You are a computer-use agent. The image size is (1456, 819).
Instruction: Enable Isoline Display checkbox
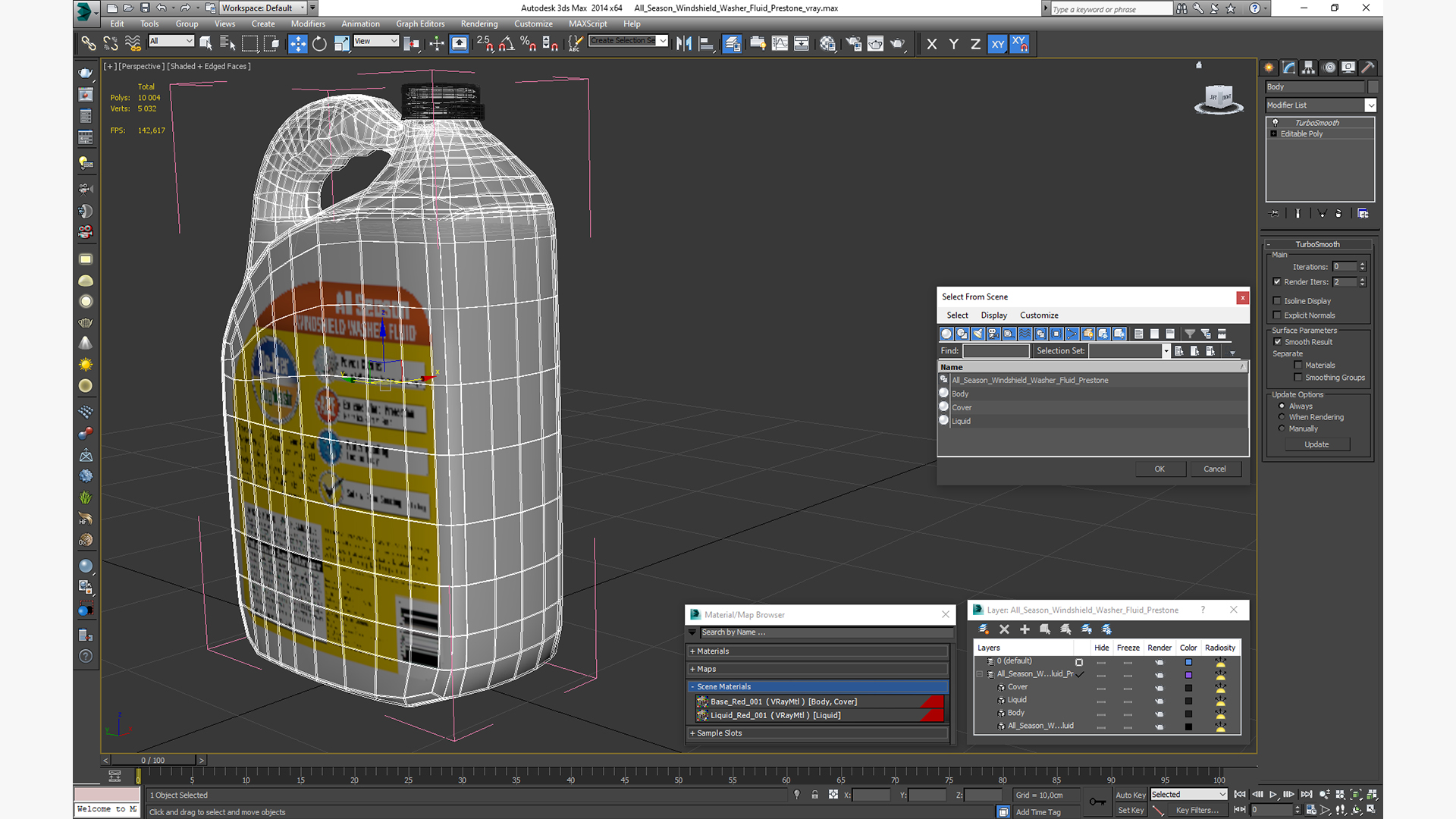click(1277, 300)
